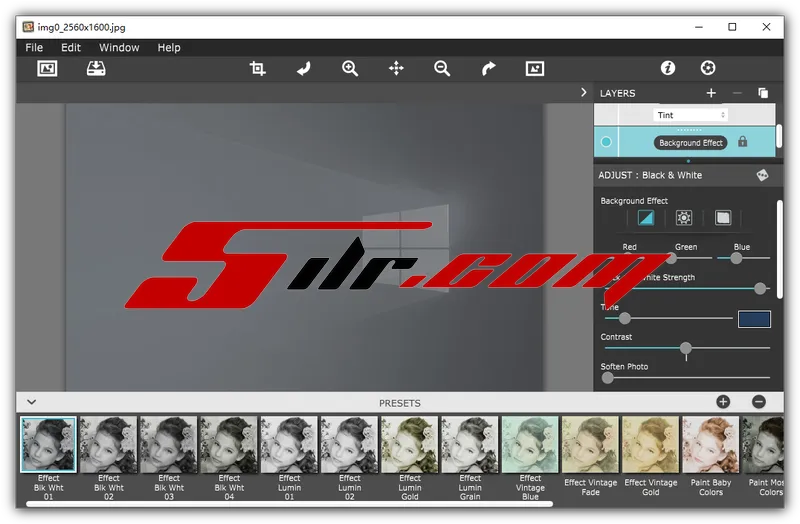Open the Tint layer type dropdown
Viewport: 800px width, 524px height.
tap(690, 115)
